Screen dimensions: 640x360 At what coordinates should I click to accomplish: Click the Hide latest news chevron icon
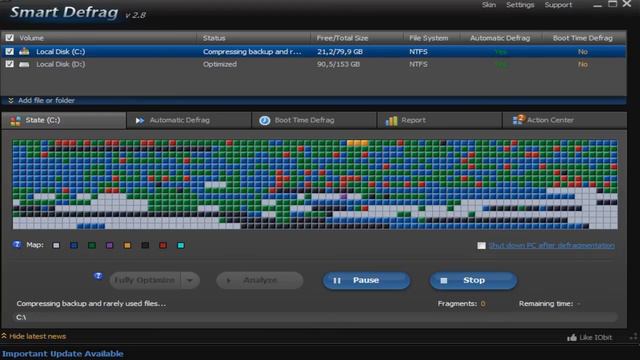(x=4, y=336)
